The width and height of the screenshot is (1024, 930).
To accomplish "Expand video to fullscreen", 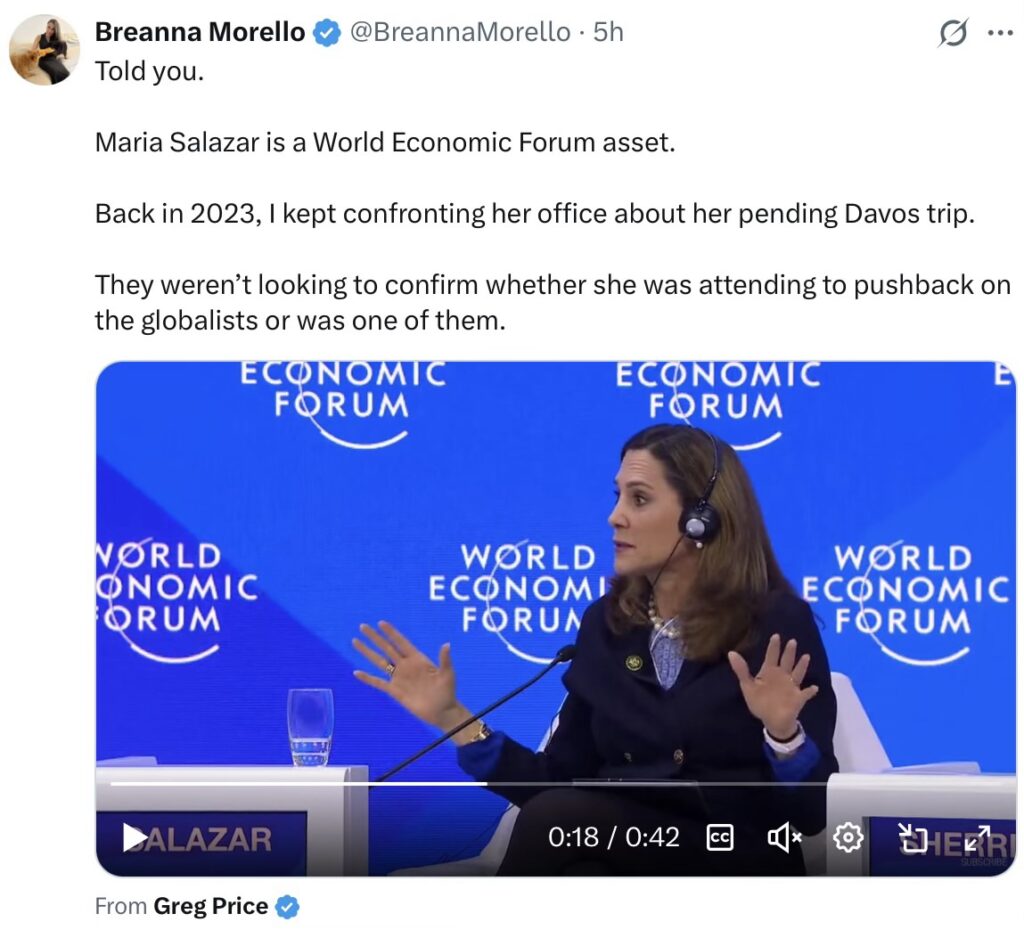I will point(977,838).
